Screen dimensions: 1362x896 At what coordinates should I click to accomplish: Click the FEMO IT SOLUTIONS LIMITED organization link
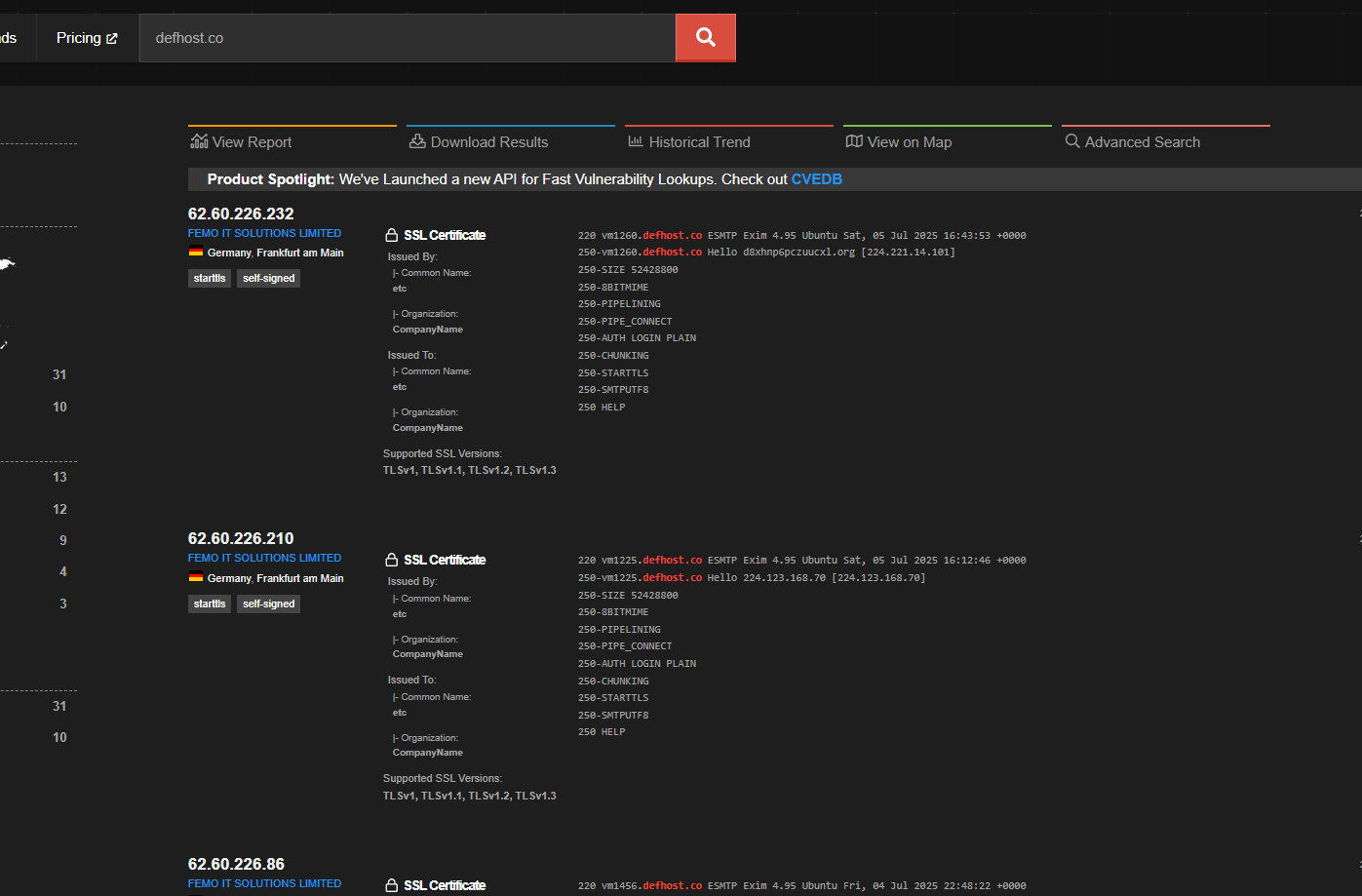click(x=264, y=233)
